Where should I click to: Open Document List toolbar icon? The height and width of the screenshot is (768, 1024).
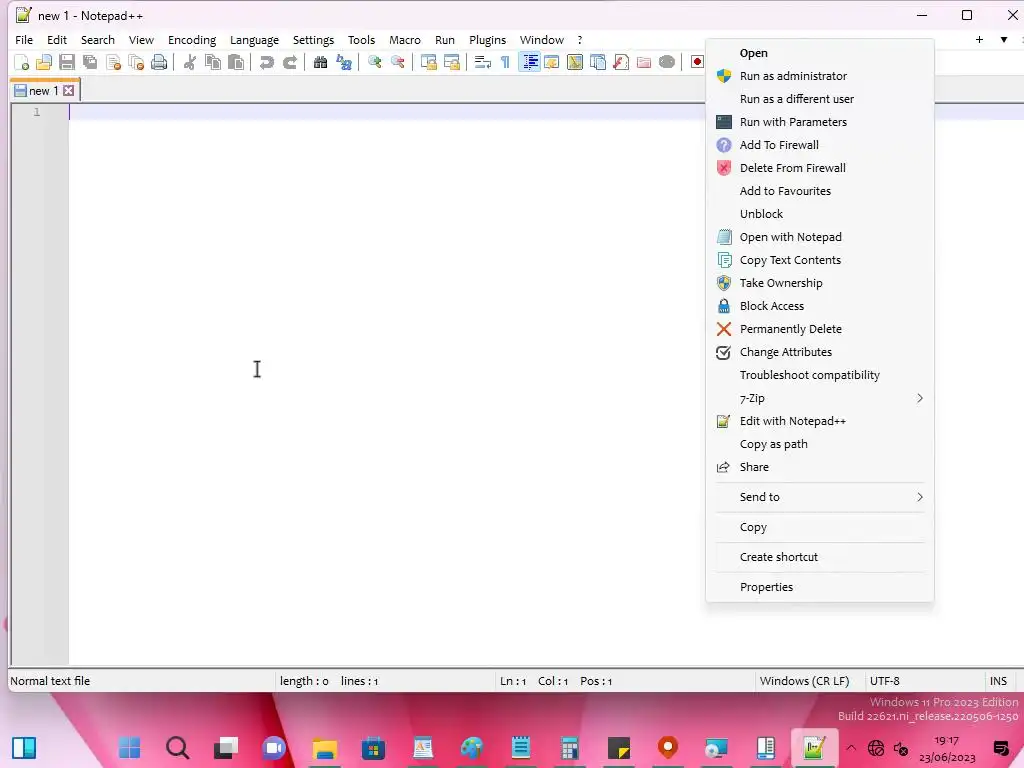coord(598,63)
